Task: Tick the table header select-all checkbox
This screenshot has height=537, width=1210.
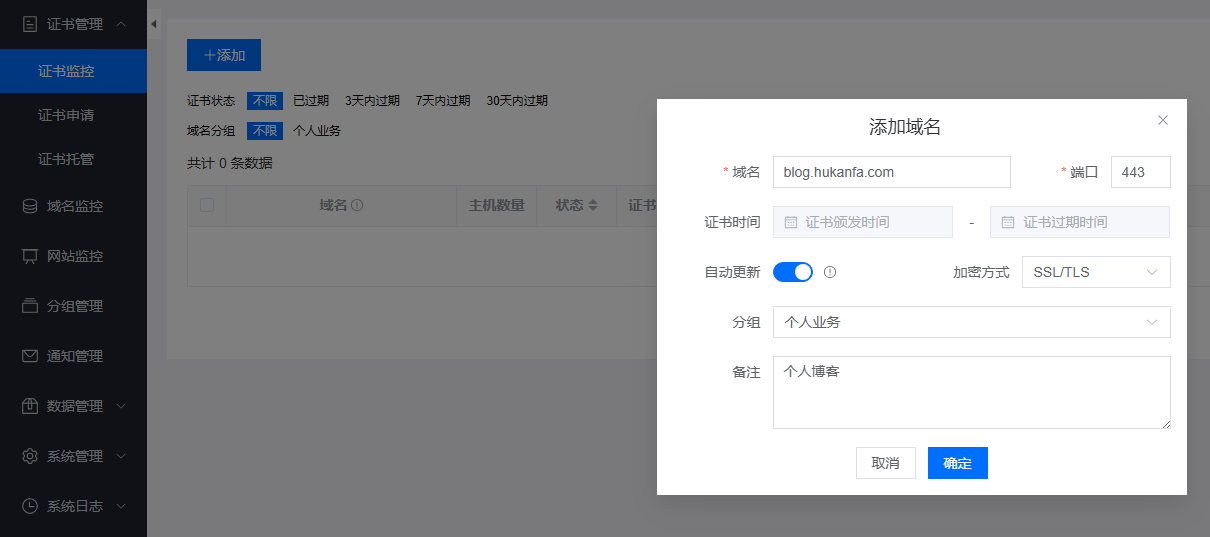Action: [x=207, y=205]
